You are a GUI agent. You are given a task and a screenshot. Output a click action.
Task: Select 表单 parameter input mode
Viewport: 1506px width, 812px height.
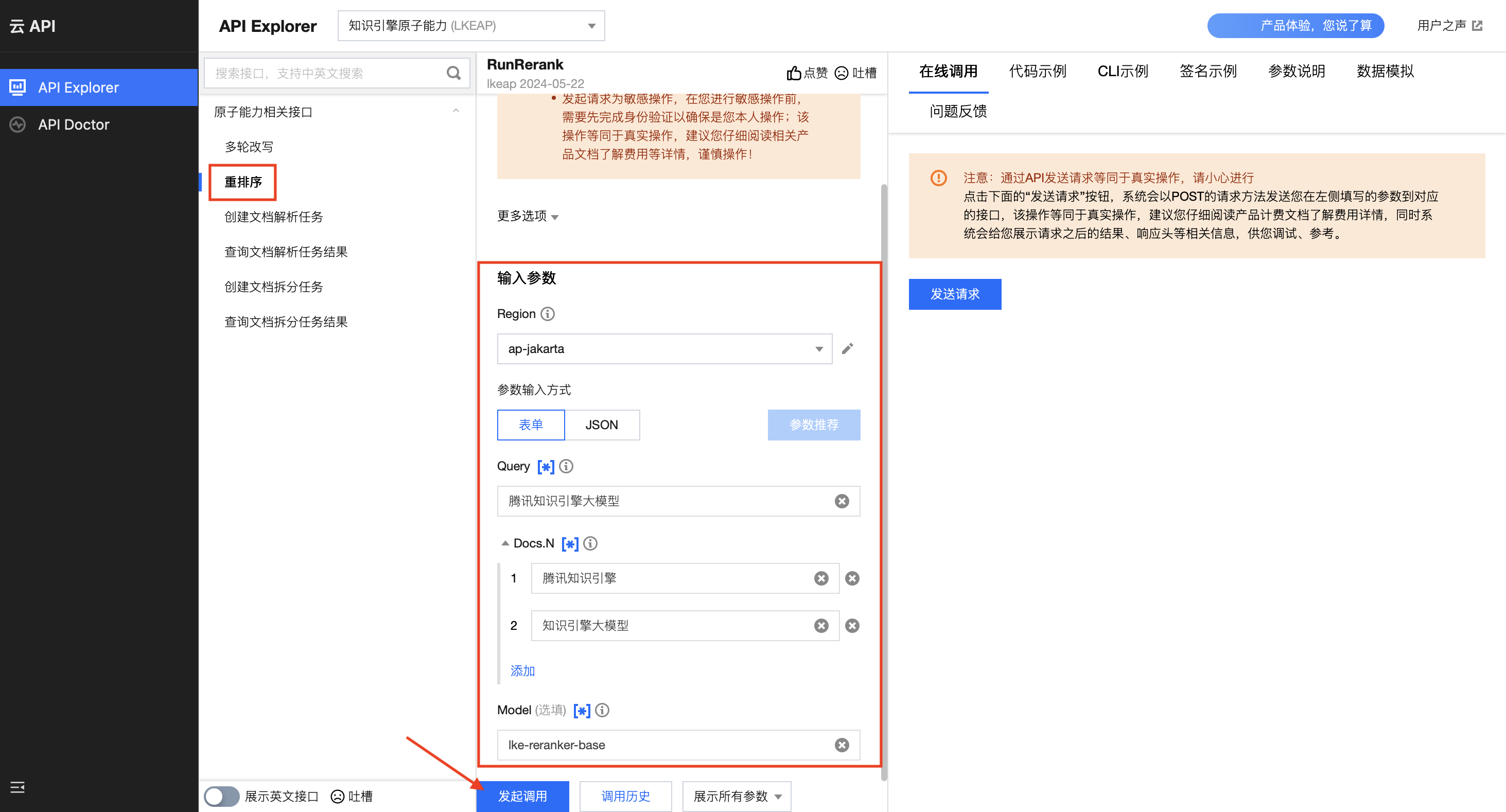[x=530, y=425]
